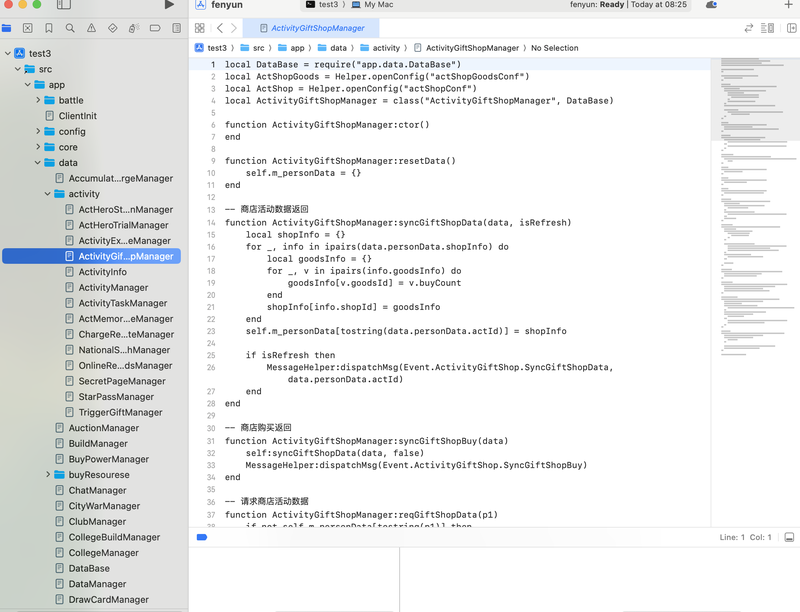800x612 pixels.
Task: Toggle the navigator sidebar visibility
Action: coord(64,5)
